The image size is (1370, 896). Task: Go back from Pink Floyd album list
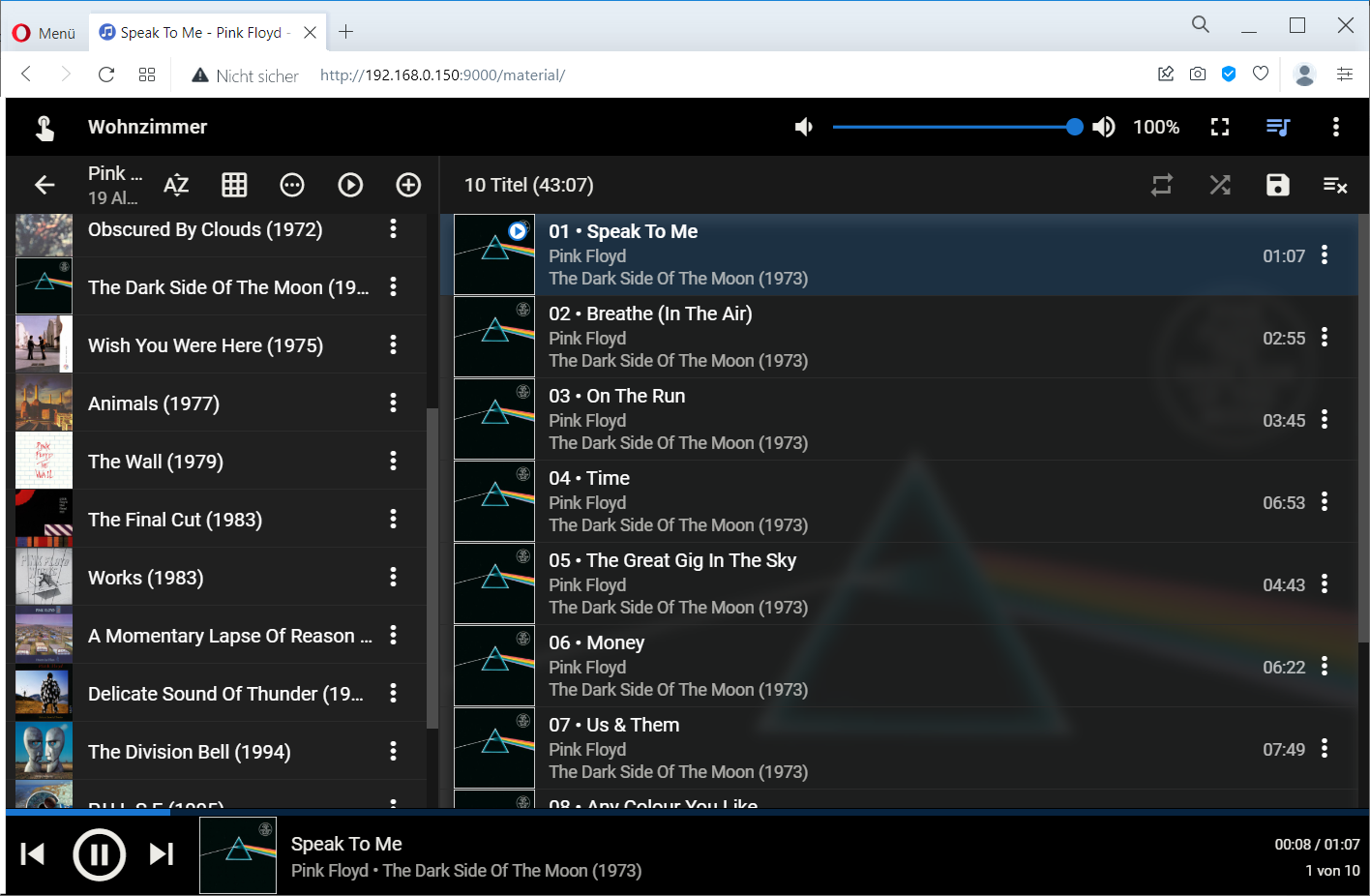click(45, 185)
